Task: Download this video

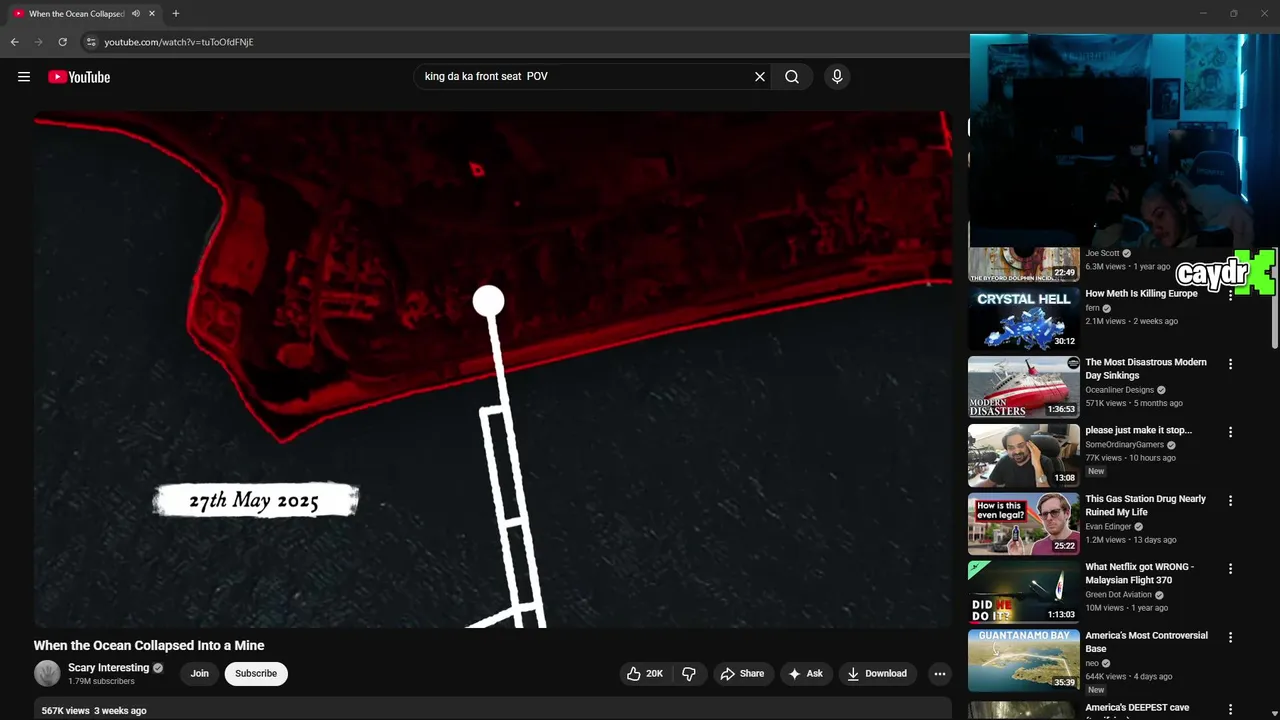Action: 877,674
